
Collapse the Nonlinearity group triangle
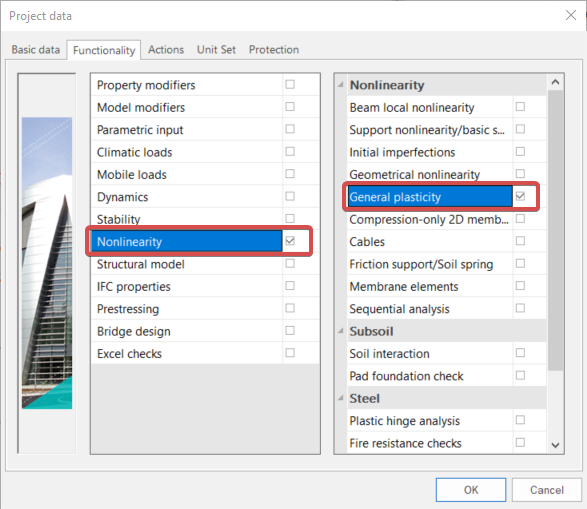click(341, 85)
